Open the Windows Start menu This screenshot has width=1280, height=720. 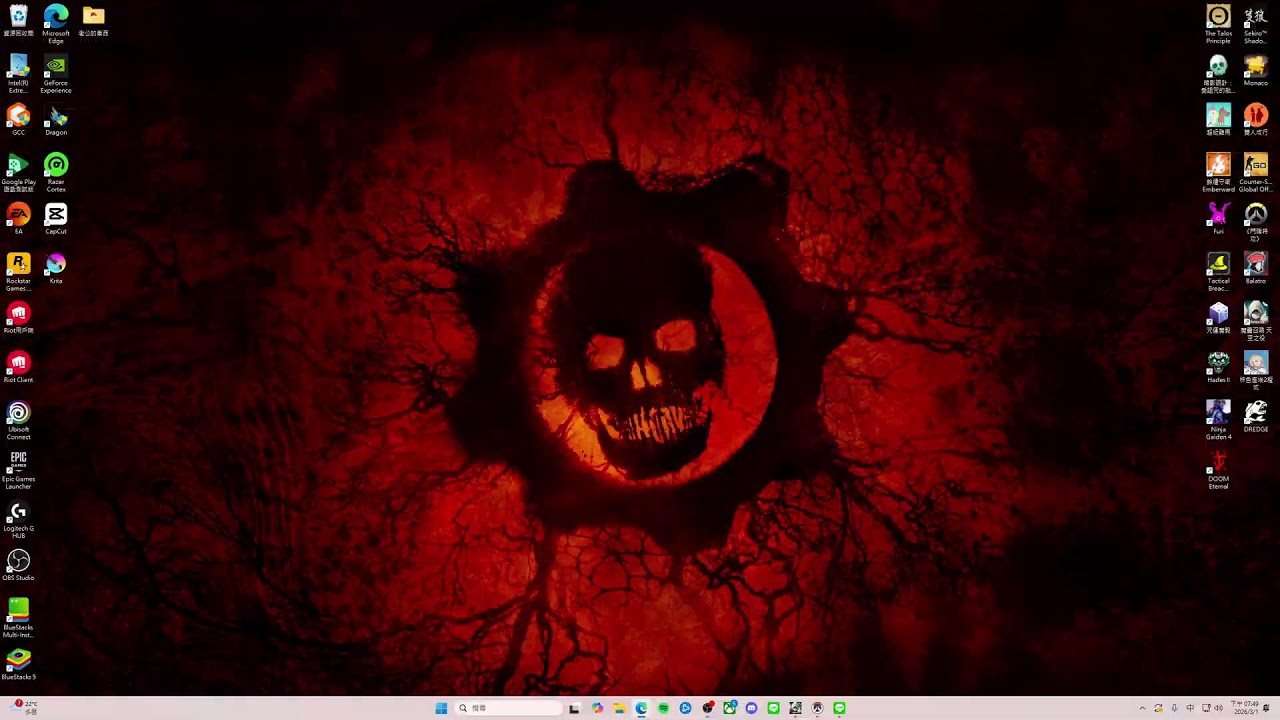tap(441, 708)
